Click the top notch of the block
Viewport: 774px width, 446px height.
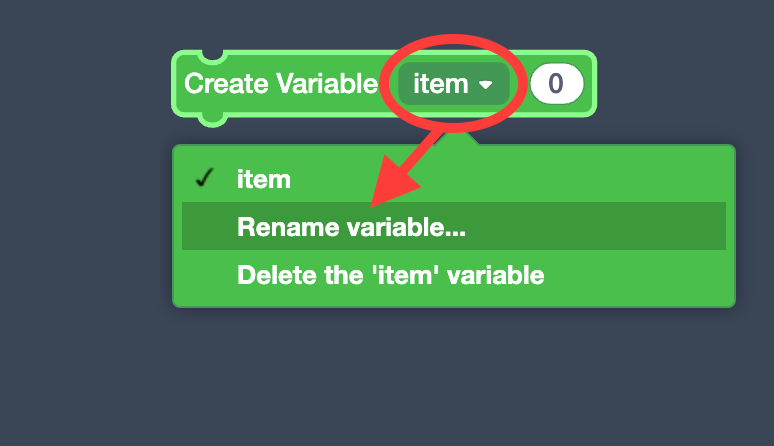pos(211,54)
